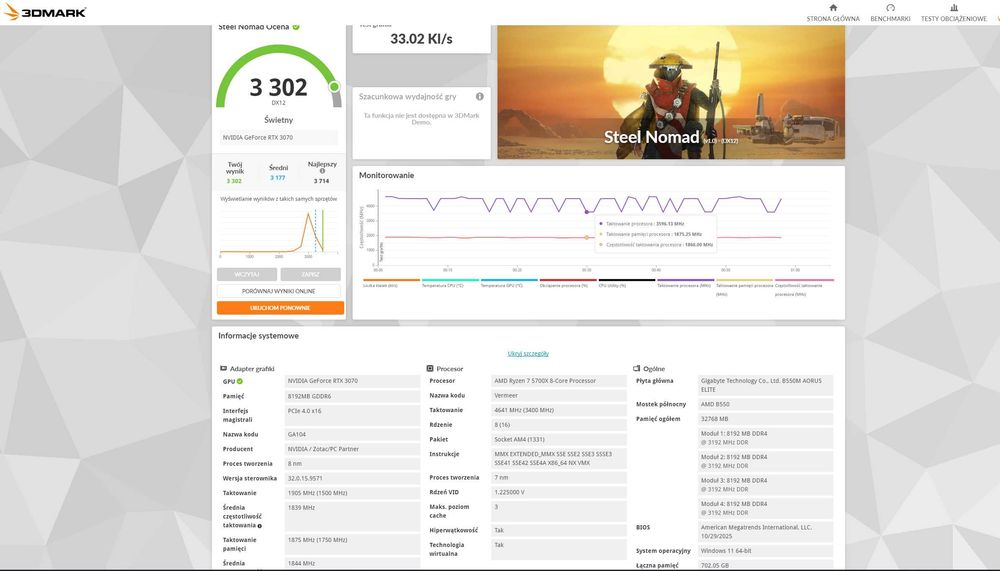Click the Adapter grafiki section icon

[223, 369]
